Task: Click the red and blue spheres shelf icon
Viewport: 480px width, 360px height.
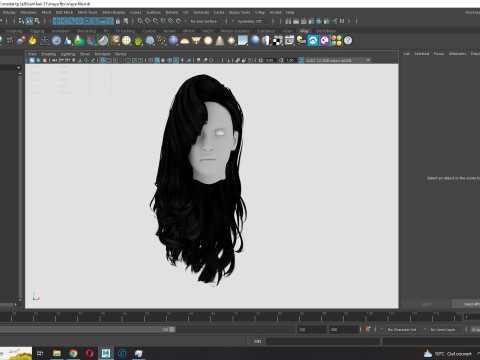Action: (x=21, y=41)
